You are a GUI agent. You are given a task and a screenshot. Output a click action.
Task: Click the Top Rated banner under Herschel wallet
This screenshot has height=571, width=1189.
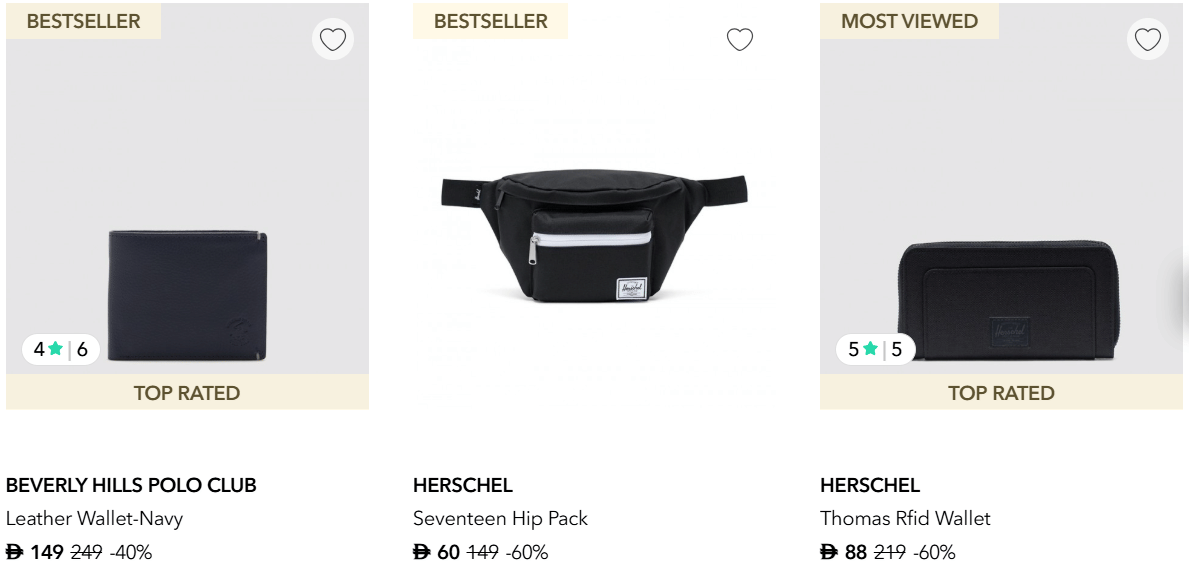[1001, 392]
